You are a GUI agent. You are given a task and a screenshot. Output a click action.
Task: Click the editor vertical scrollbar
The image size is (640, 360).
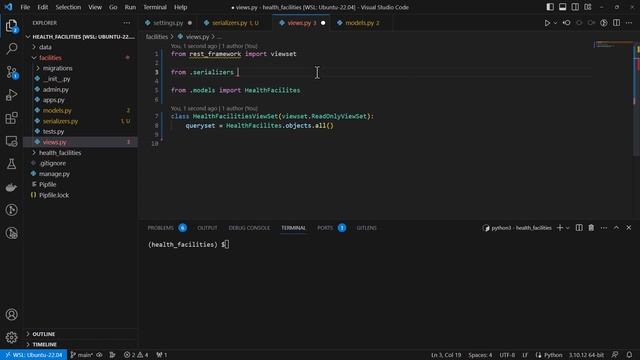[x=636, y=98]
